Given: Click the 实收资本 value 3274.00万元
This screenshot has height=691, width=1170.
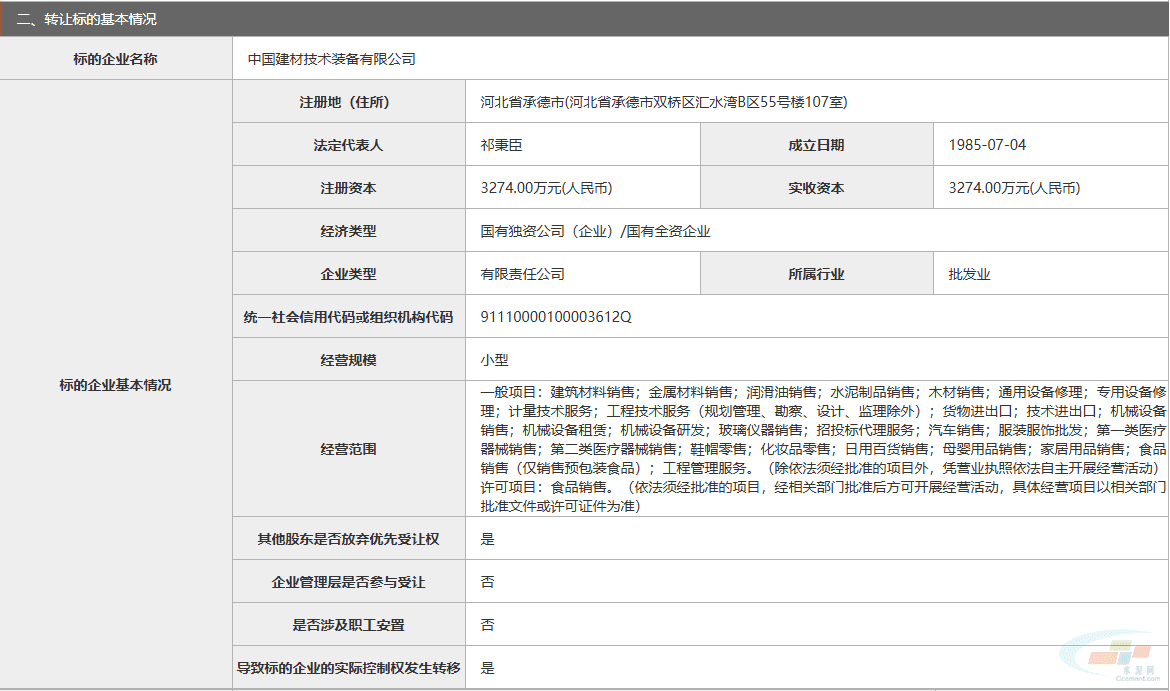Looking at the screenshot, I should (1013, 188).
